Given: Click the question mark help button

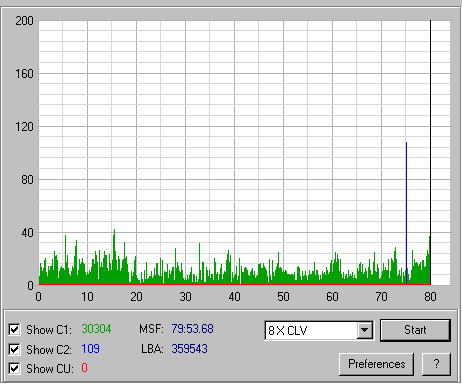Looking at the screenshot, I should [x=436, y=364].
